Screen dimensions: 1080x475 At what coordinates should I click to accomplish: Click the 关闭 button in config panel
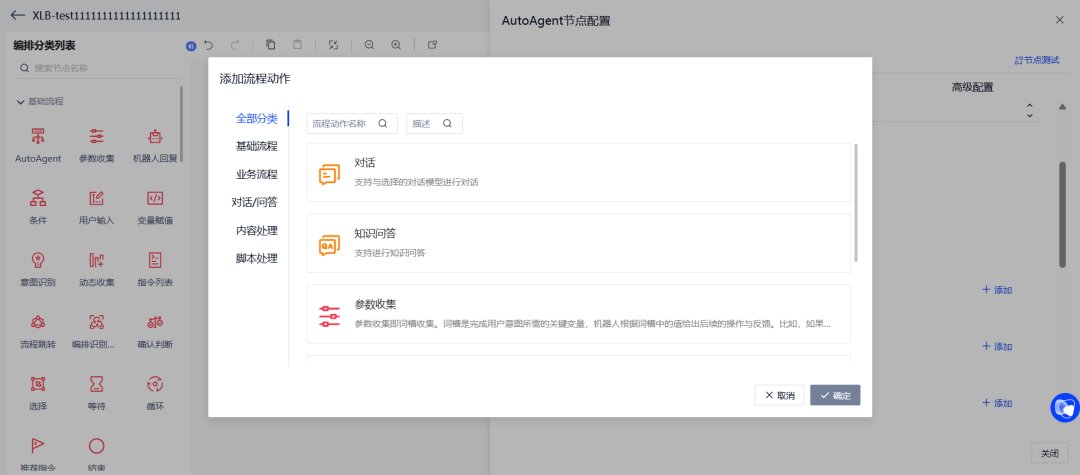(1050, 453)
